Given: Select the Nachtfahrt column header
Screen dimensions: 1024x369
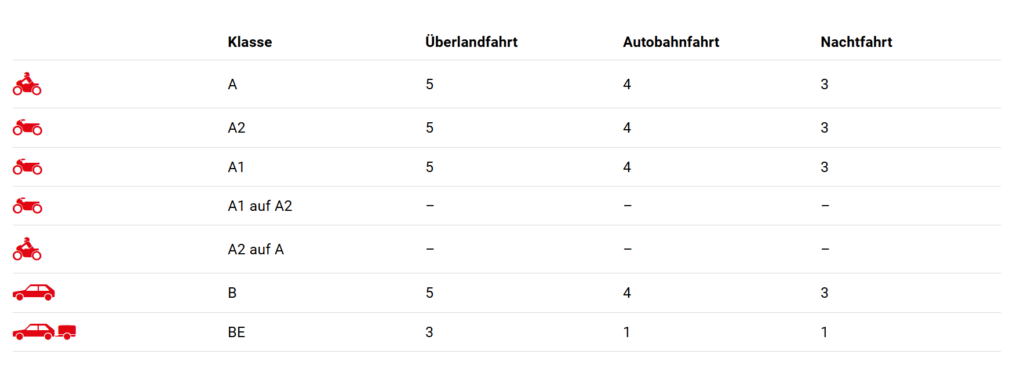Looking at the screenshot, I should click(x=856, y=42).
